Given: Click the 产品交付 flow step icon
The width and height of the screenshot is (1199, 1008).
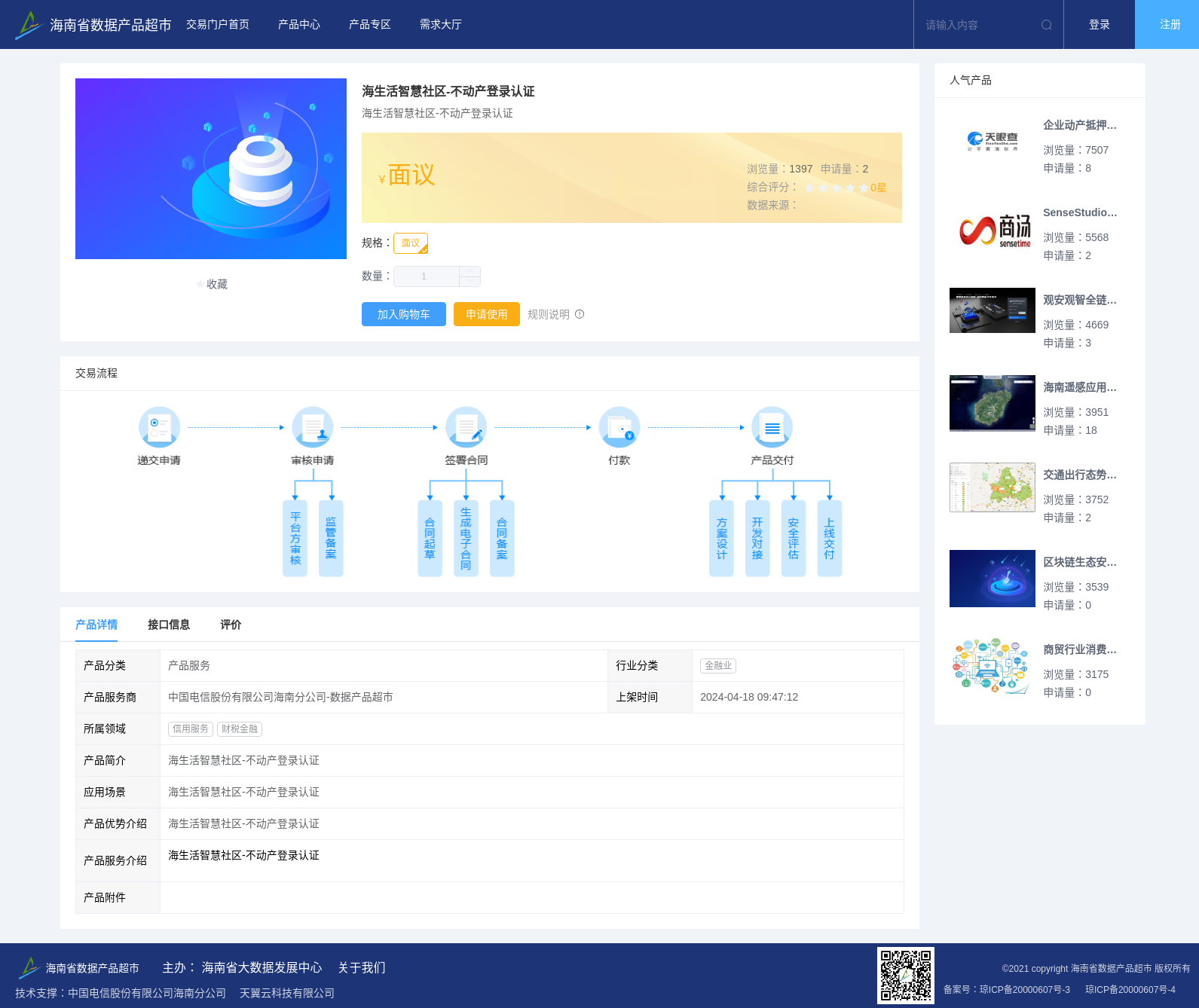Looking at the screenshot, I should click(772, 427).
